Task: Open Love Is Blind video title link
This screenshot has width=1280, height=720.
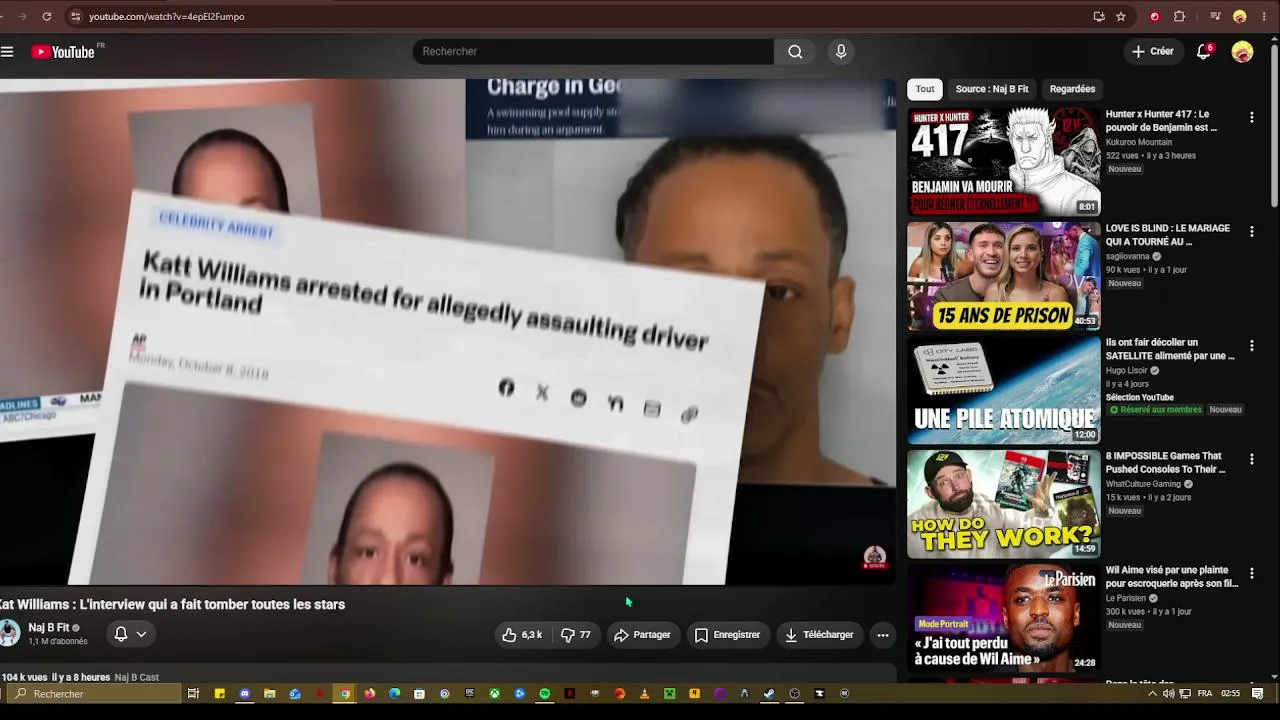Action: (x=1168, y=235)
